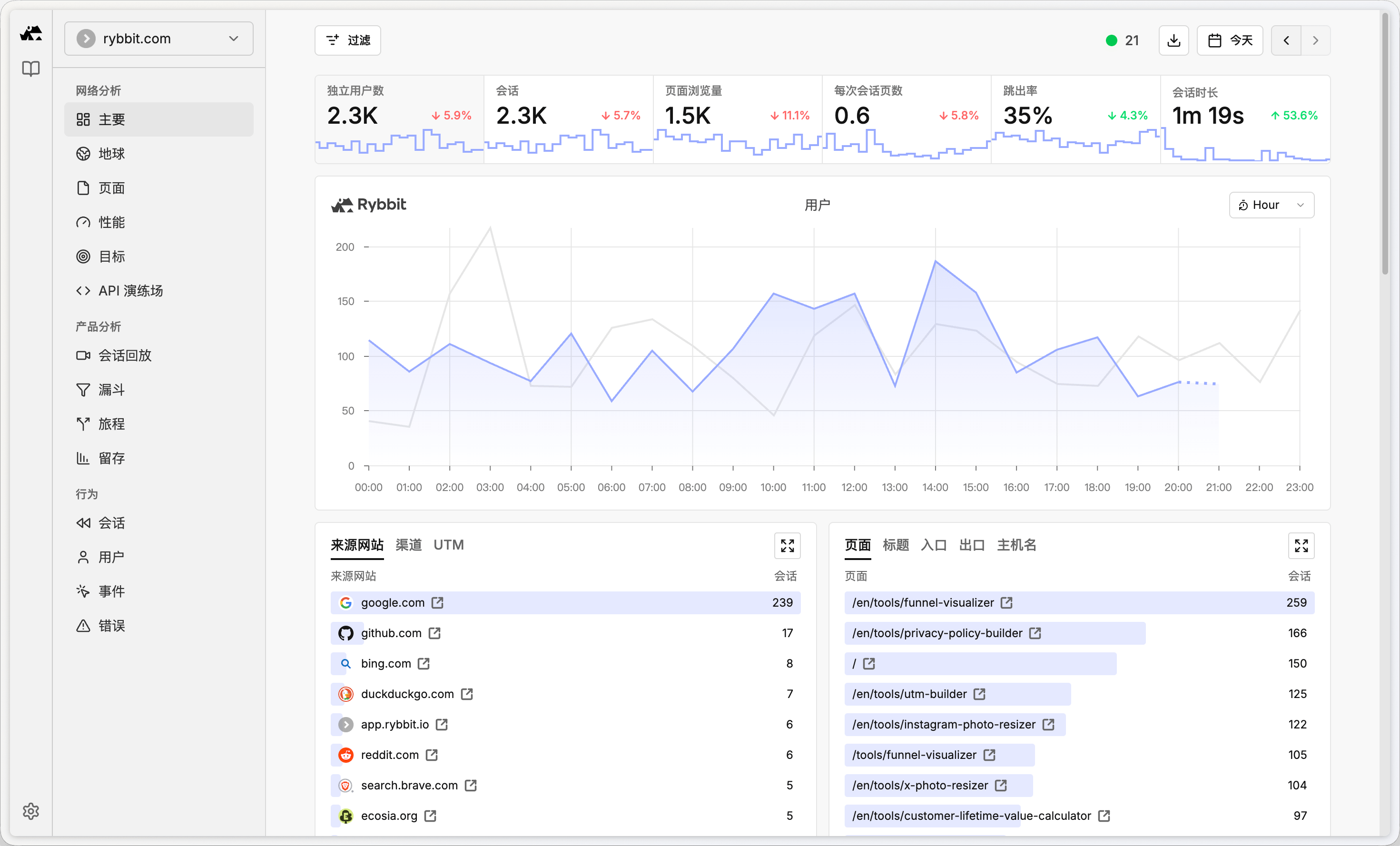Image resolution: width=1400 pixels, height=846 pixels.
Task: Open the rybbit.com site selector dropdown
Action: click(158, 39)
